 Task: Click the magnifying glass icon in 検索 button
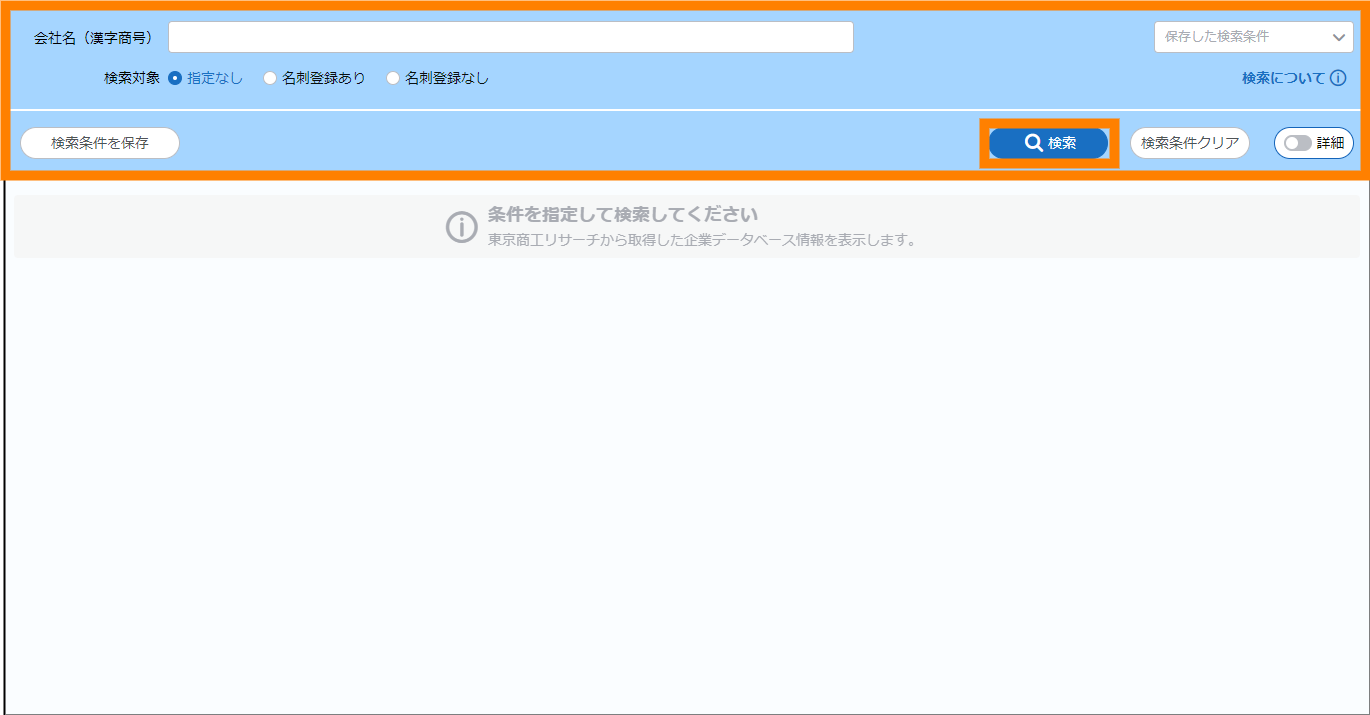tap(1034, 143)
